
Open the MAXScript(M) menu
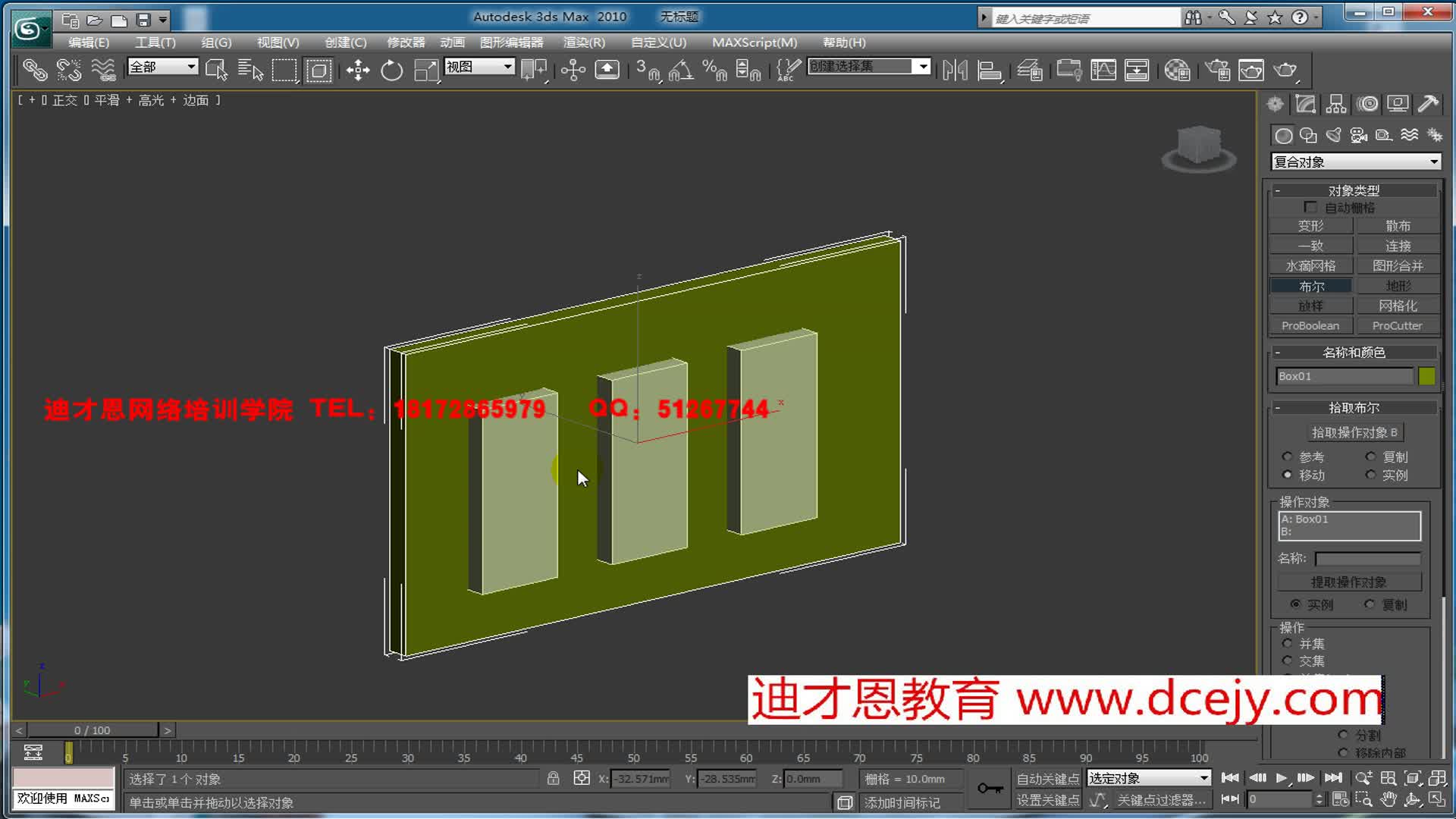(x=754, y=42)
